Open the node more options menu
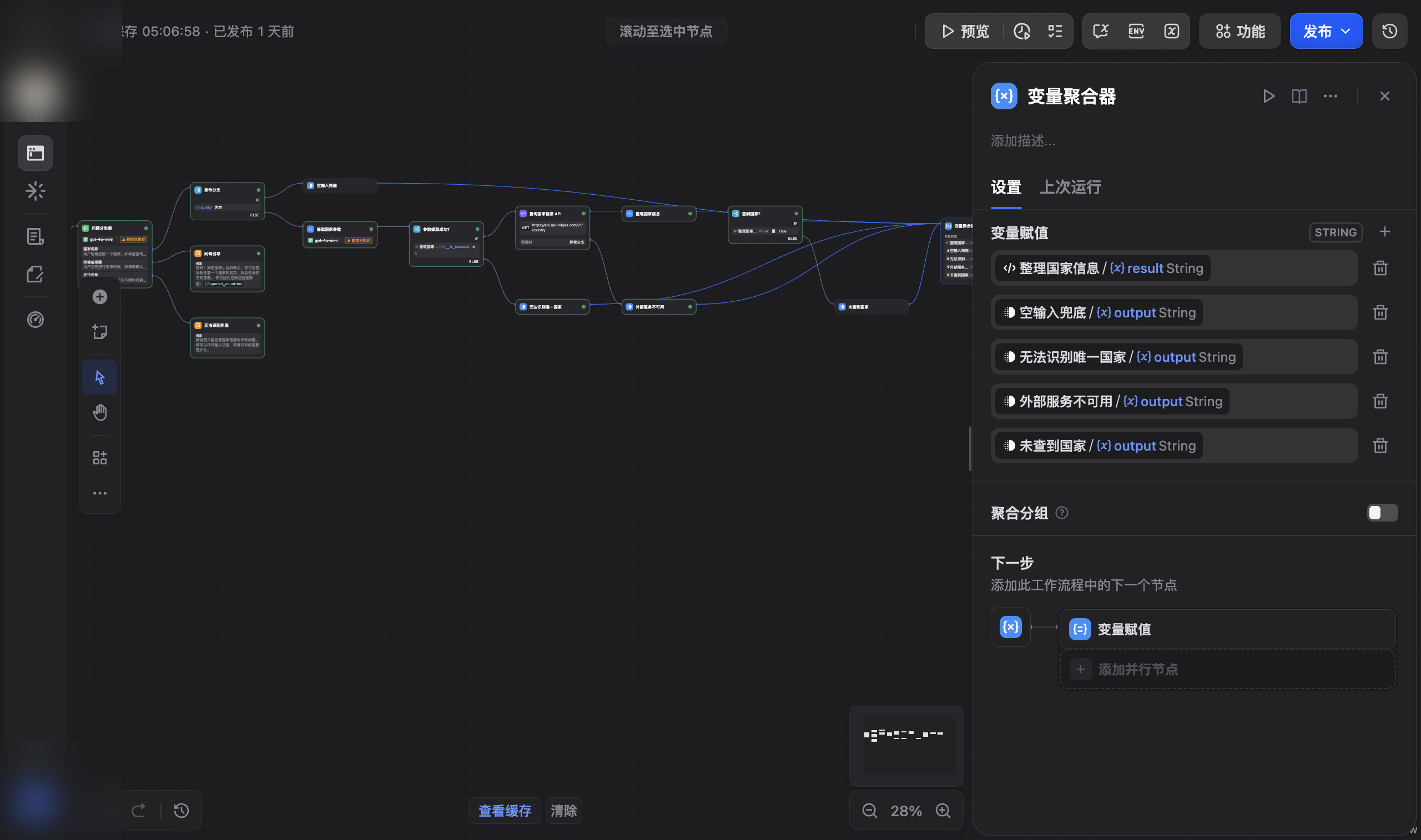 pos(1330,96)
